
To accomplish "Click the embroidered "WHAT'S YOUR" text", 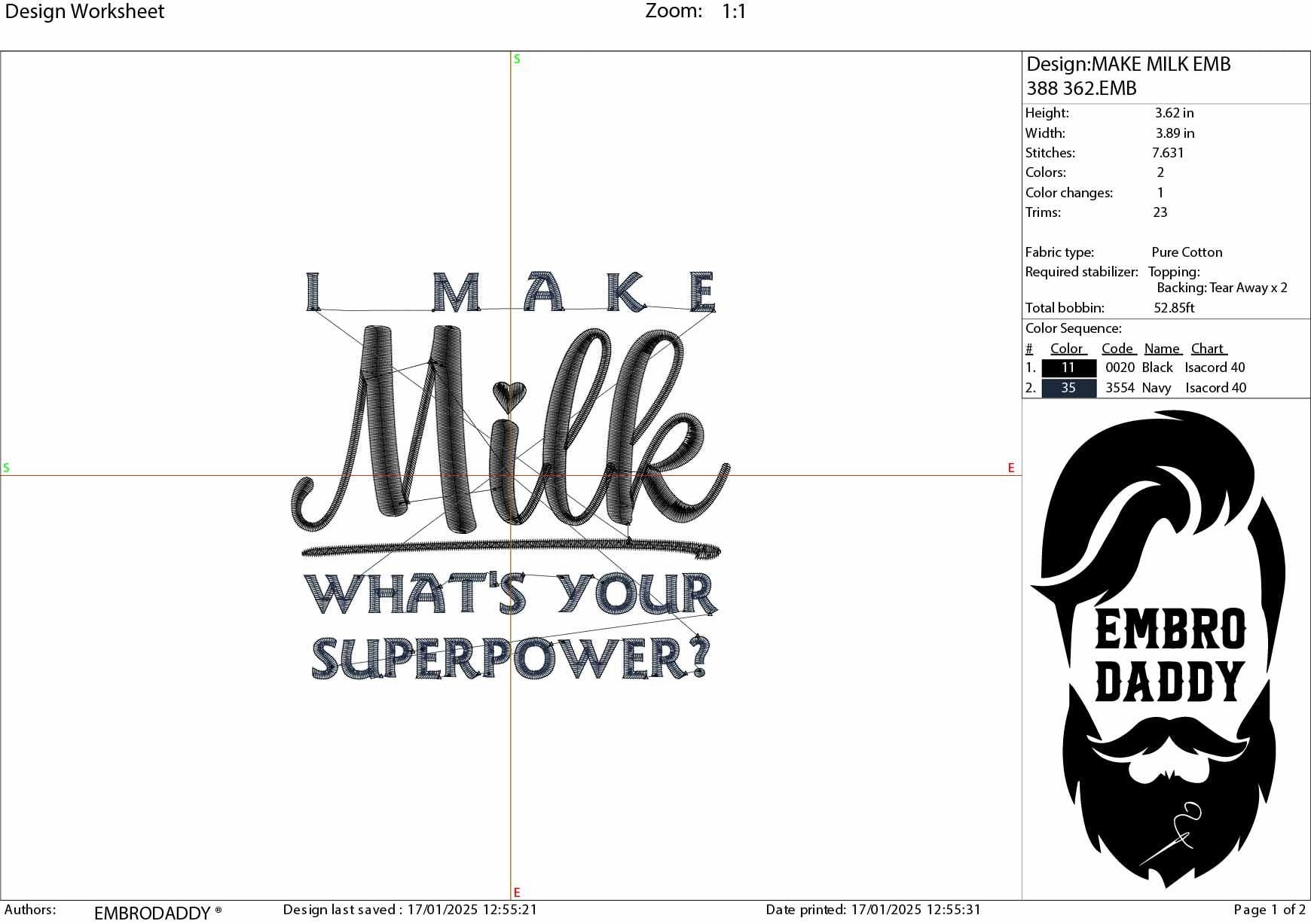I will (511, 594).
